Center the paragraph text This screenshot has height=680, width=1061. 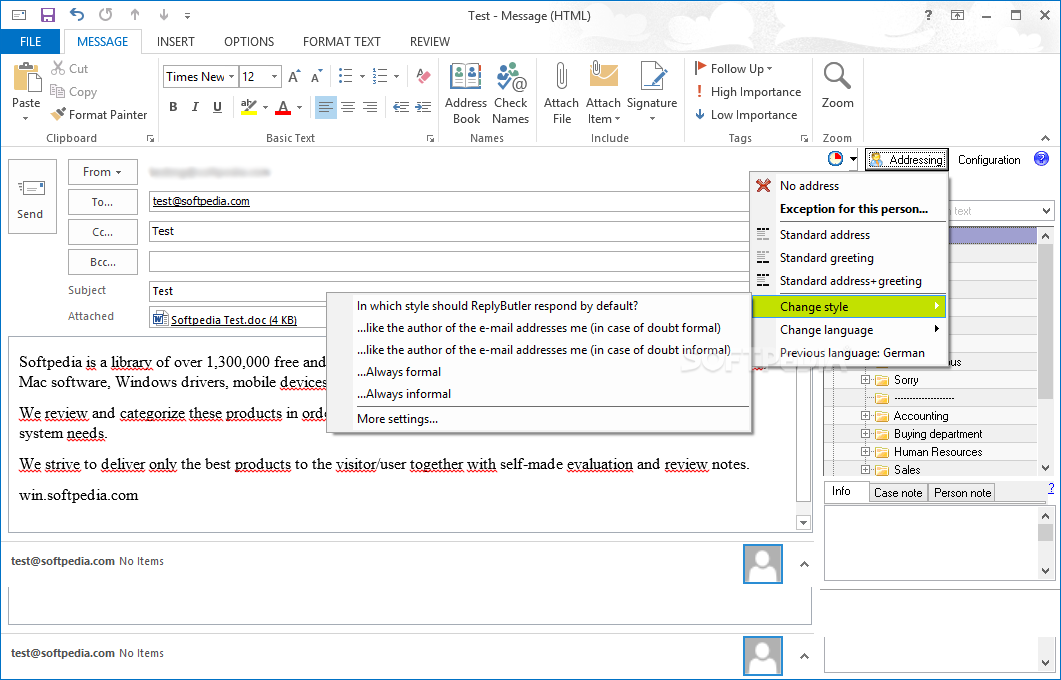348,107
